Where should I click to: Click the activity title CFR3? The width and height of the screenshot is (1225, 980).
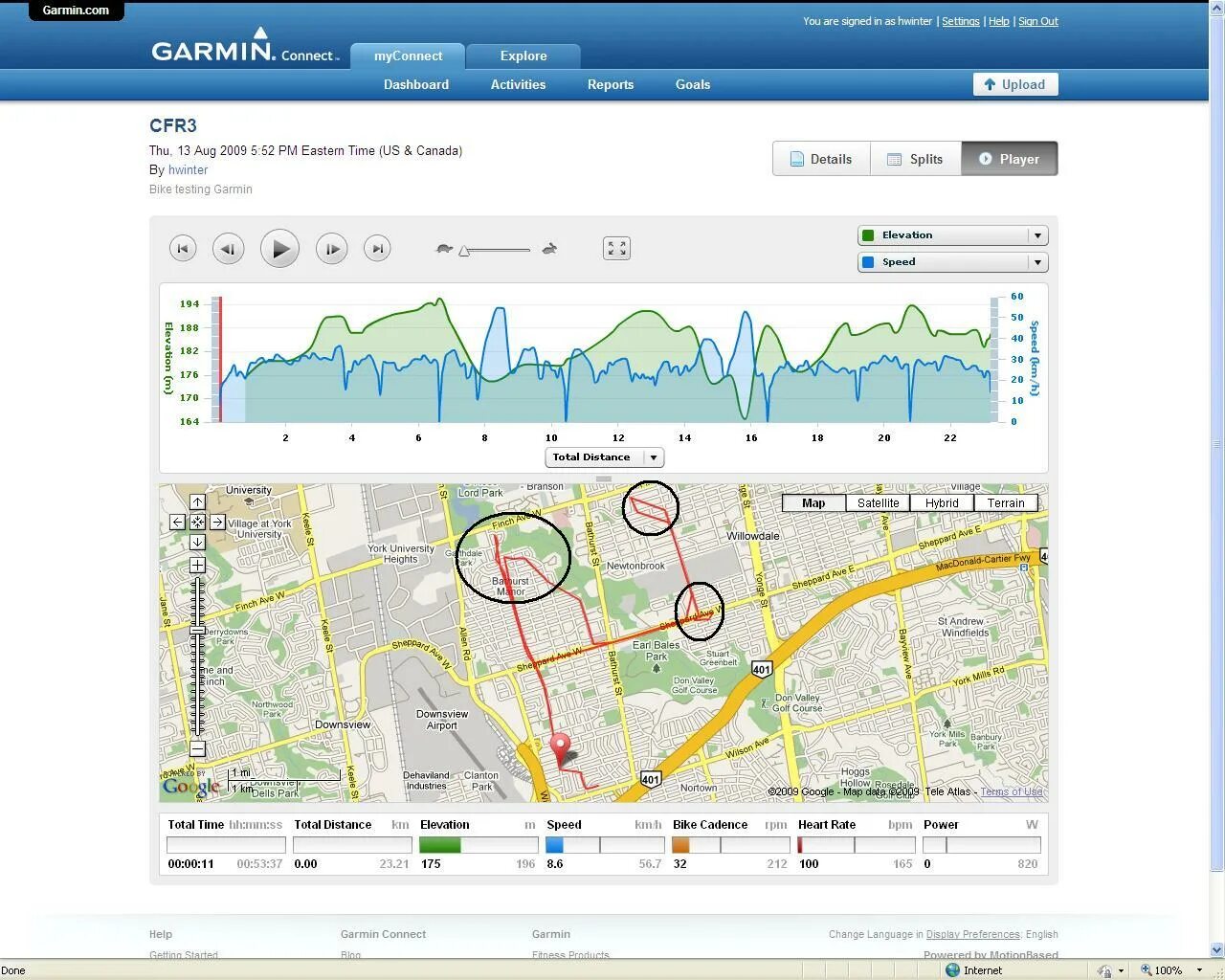(x=173, y=125)
